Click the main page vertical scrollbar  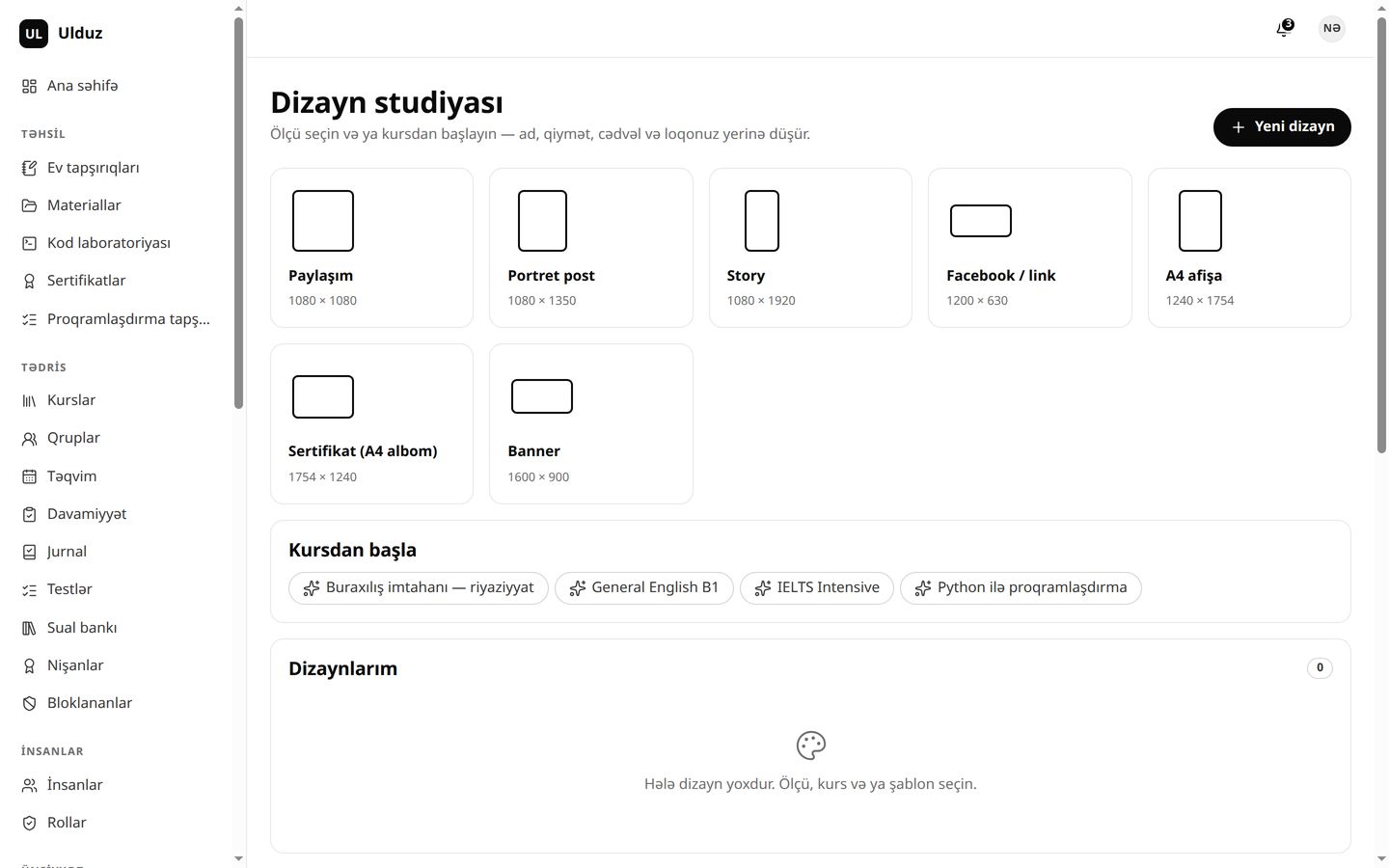point(1381,234)
